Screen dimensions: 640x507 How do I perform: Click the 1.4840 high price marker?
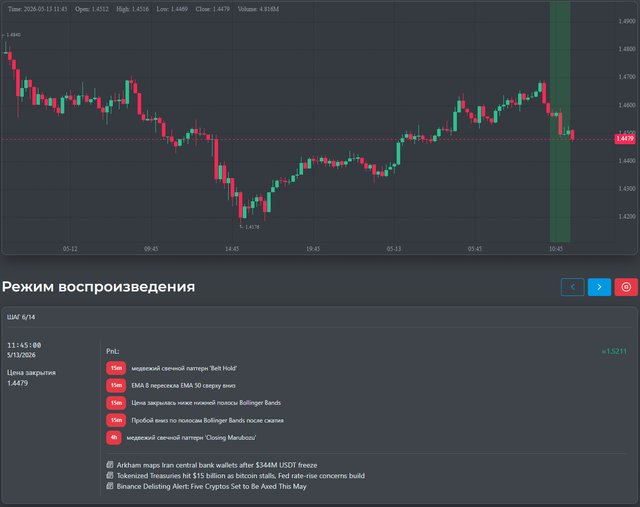(13, 35)
